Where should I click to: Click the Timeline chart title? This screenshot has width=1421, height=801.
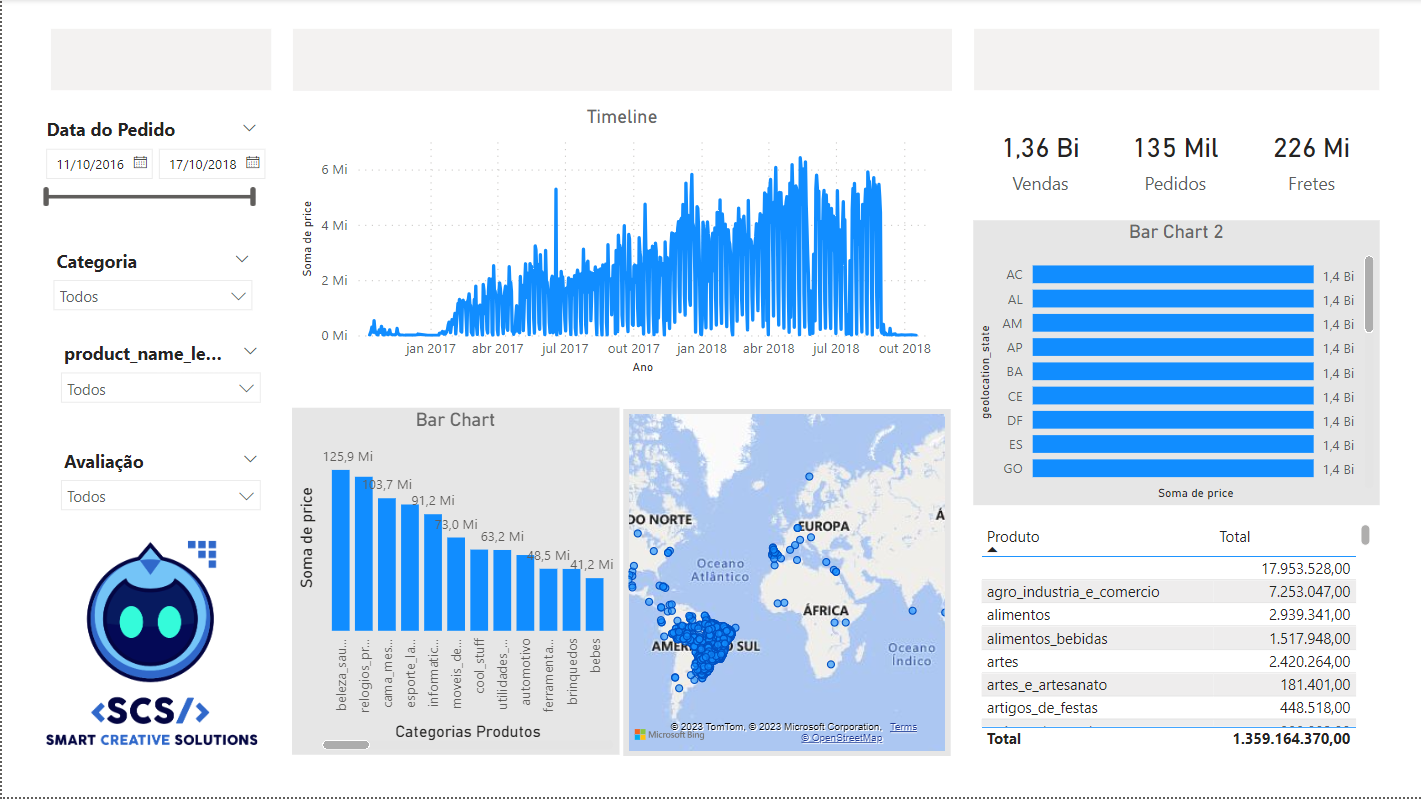[x=622, y=116]
